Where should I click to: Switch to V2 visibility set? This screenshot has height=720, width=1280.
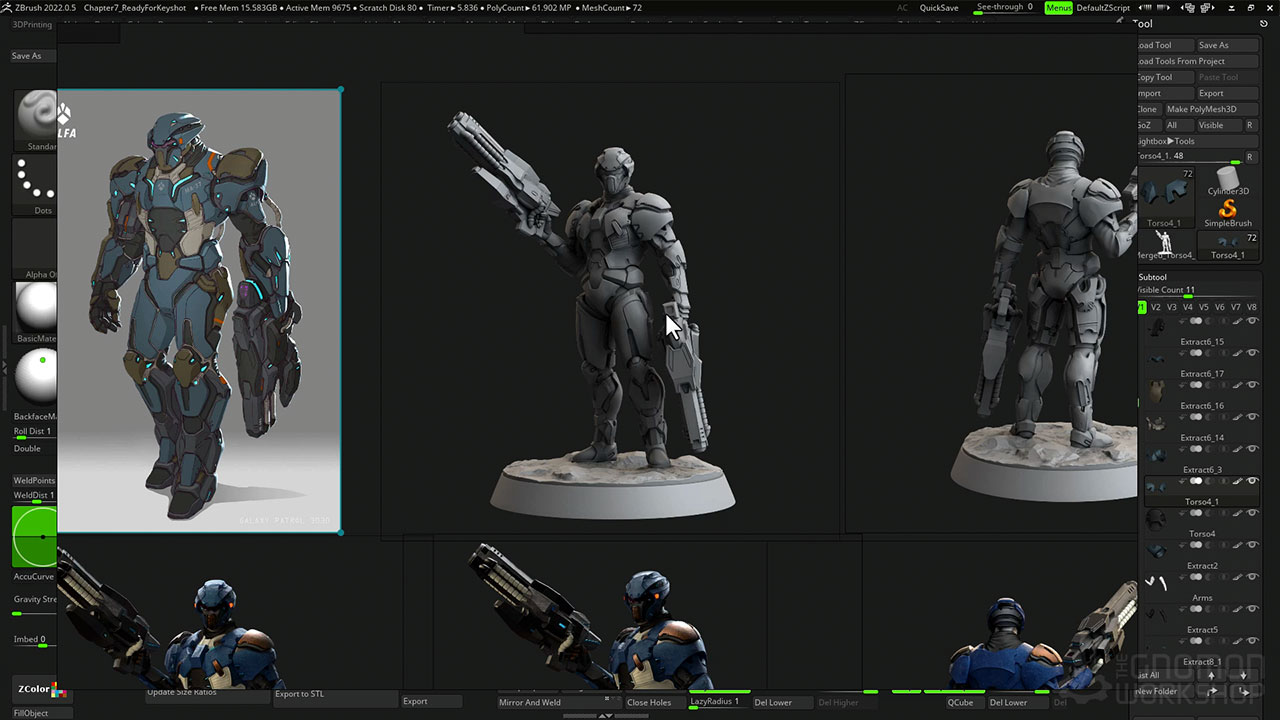tap(1156, 307)
